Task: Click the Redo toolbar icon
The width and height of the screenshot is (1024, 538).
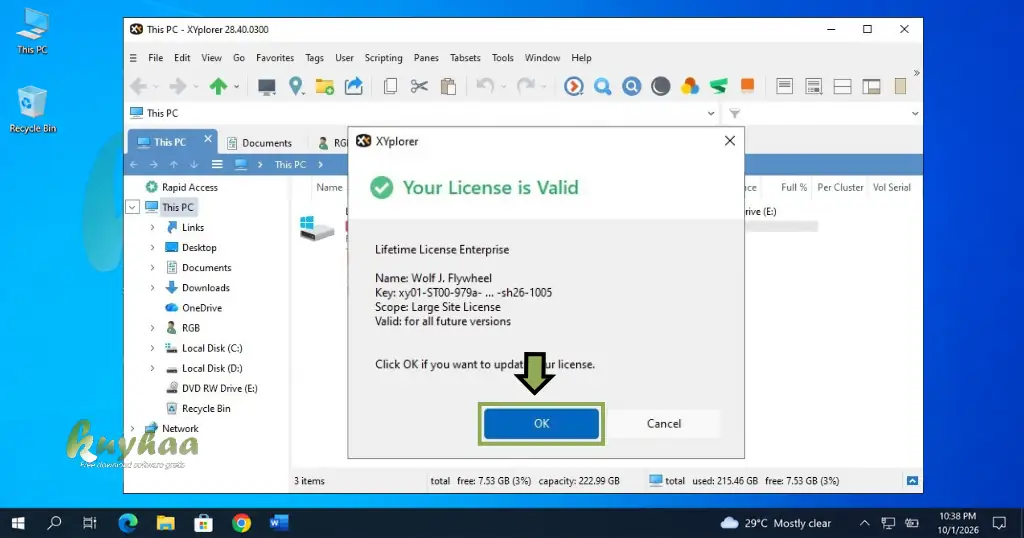Action: point(526,86)
